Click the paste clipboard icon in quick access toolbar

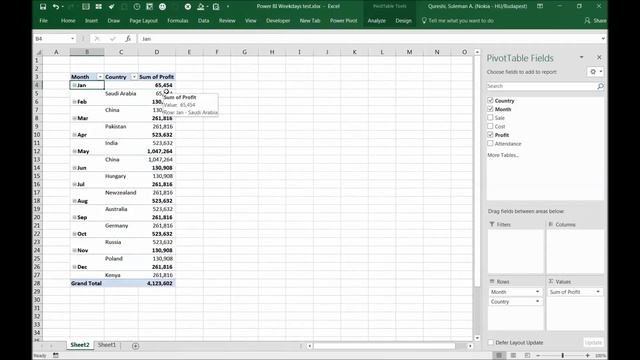216,7
